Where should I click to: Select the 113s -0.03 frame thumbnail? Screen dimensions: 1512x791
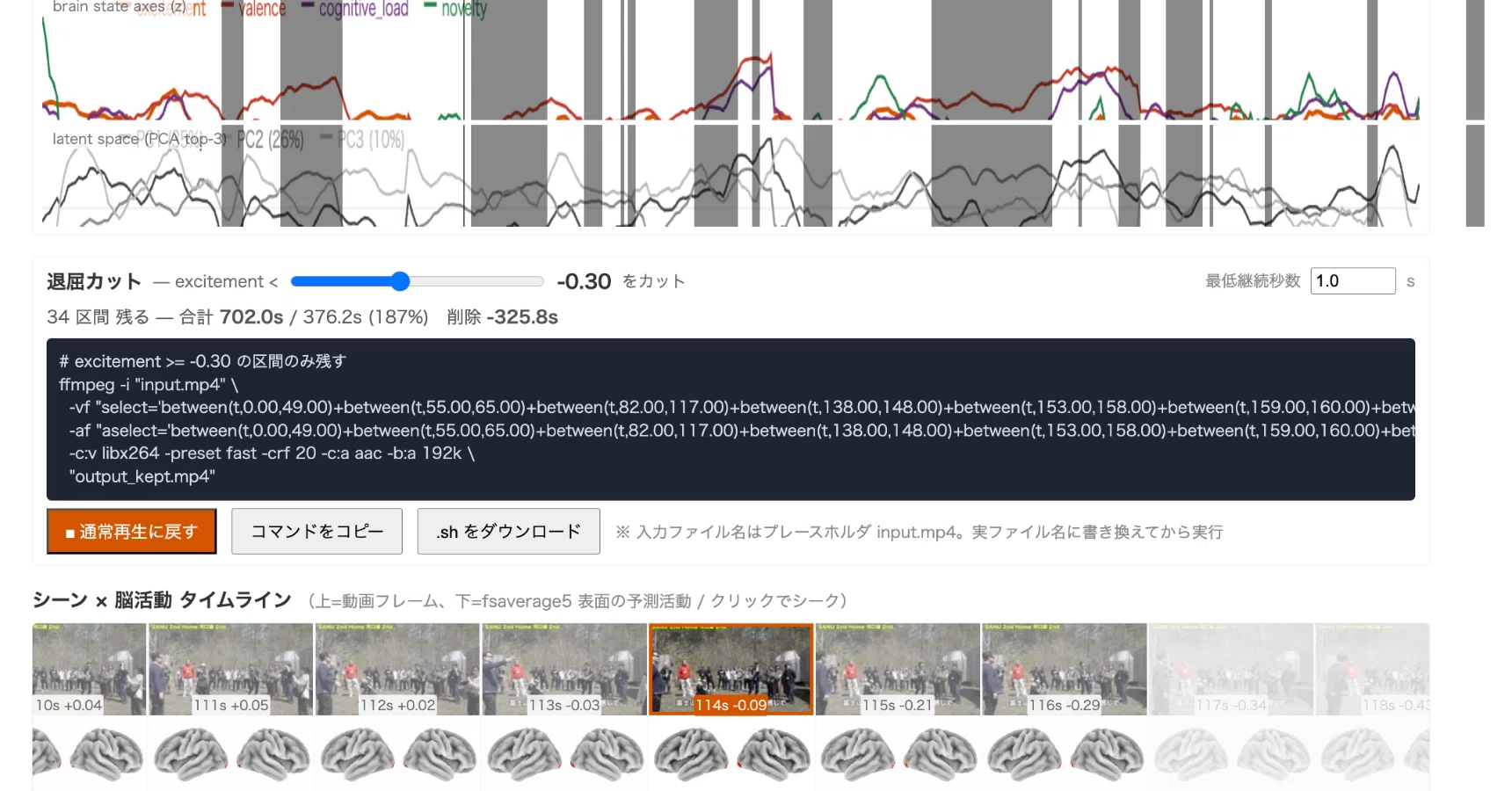pyautogui.click(x=564, y=669)
